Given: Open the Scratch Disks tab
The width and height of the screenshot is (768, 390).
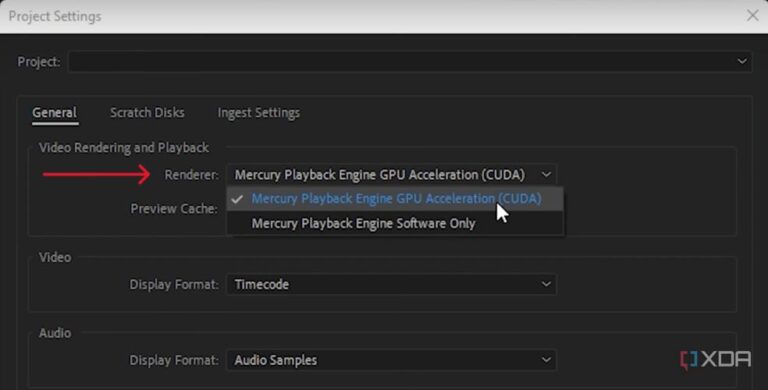Looking at the screenshot, I should pos(147,113).
